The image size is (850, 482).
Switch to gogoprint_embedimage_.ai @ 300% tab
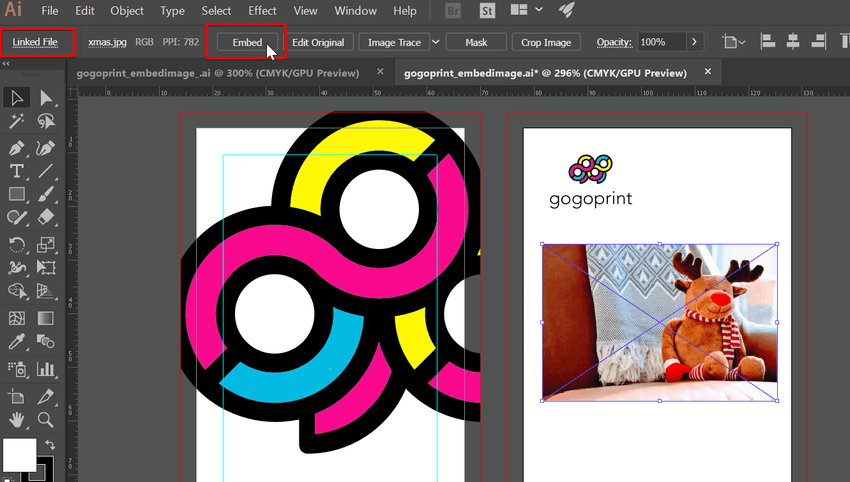tap(218, 73)
